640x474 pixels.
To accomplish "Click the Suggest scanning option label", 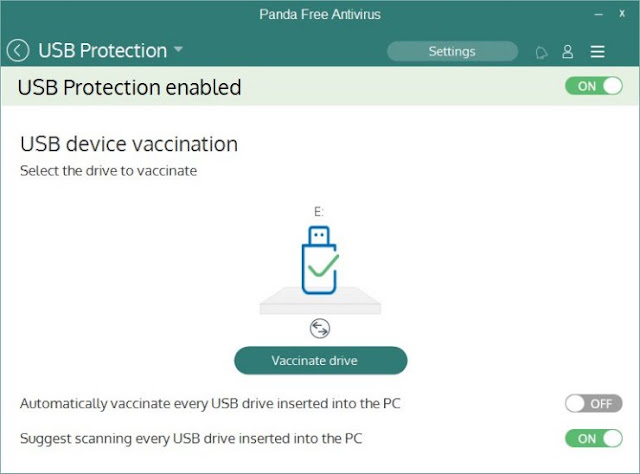I will click(191, 438).
